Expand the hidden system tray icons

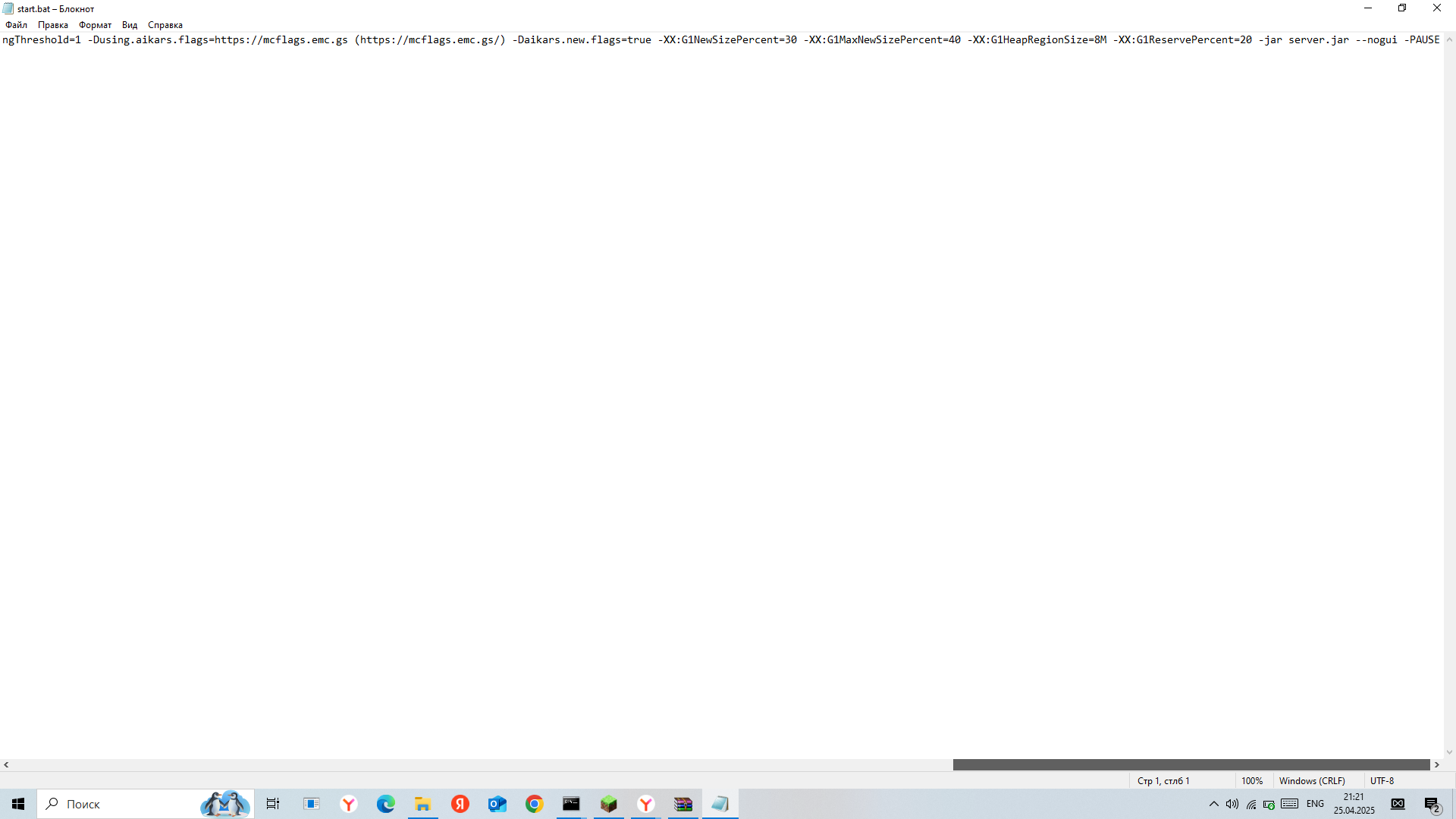pyautogui.click(x=1214, y=804)
